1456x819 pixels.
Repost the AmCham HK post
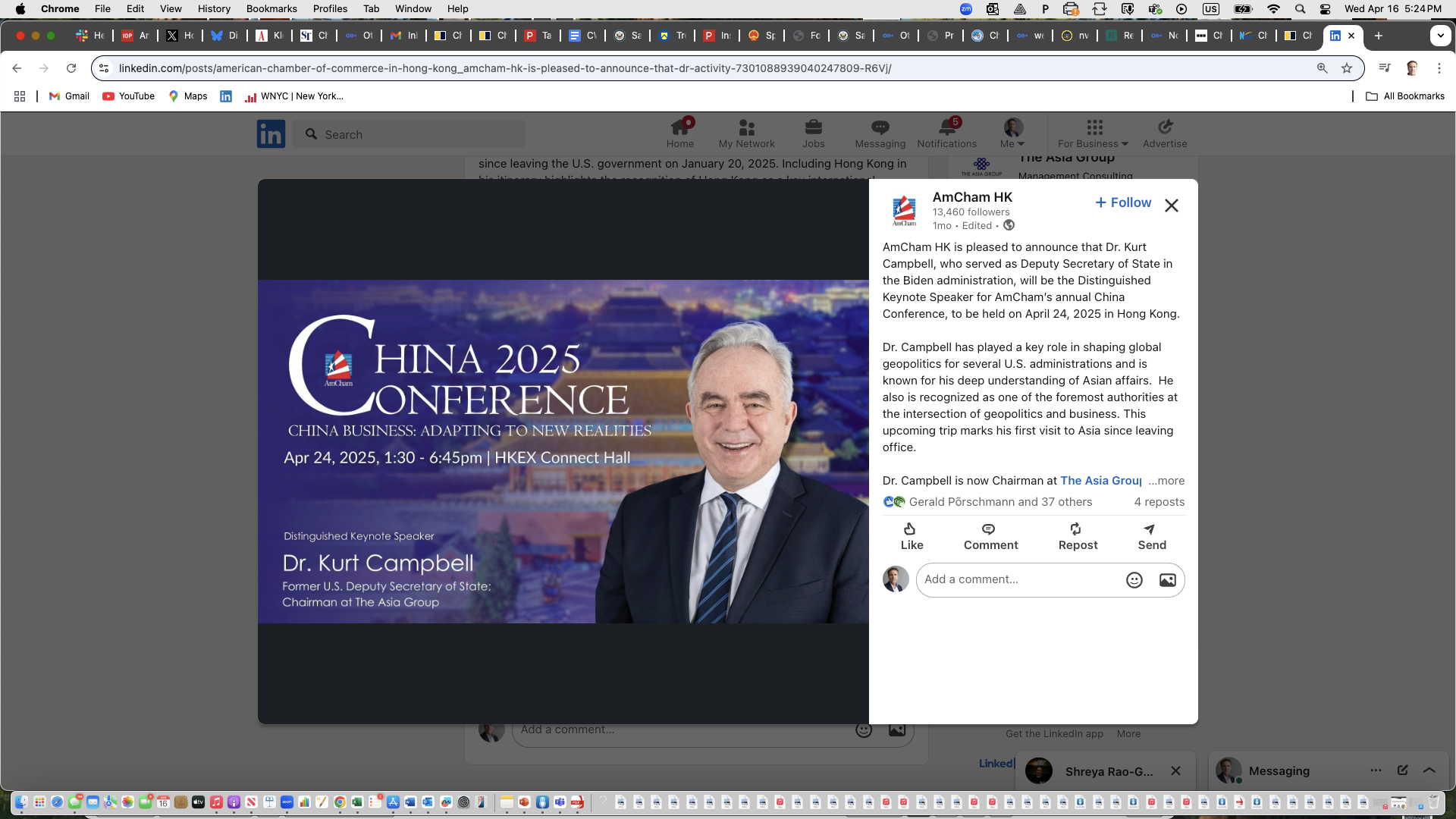[x=1078, y=536]
